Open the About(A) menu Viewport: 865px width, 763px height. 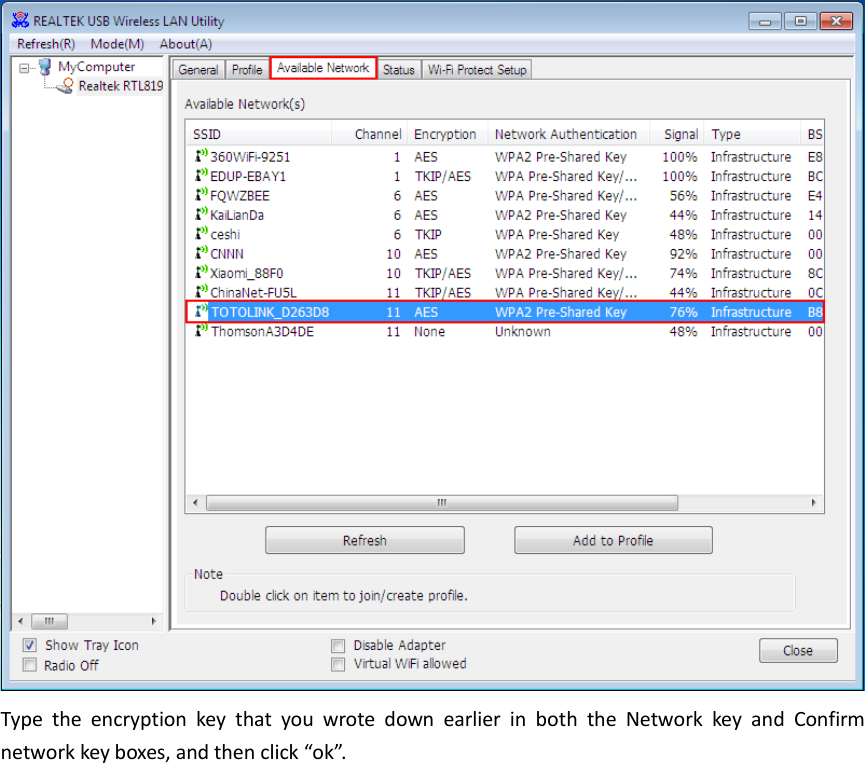186,44
